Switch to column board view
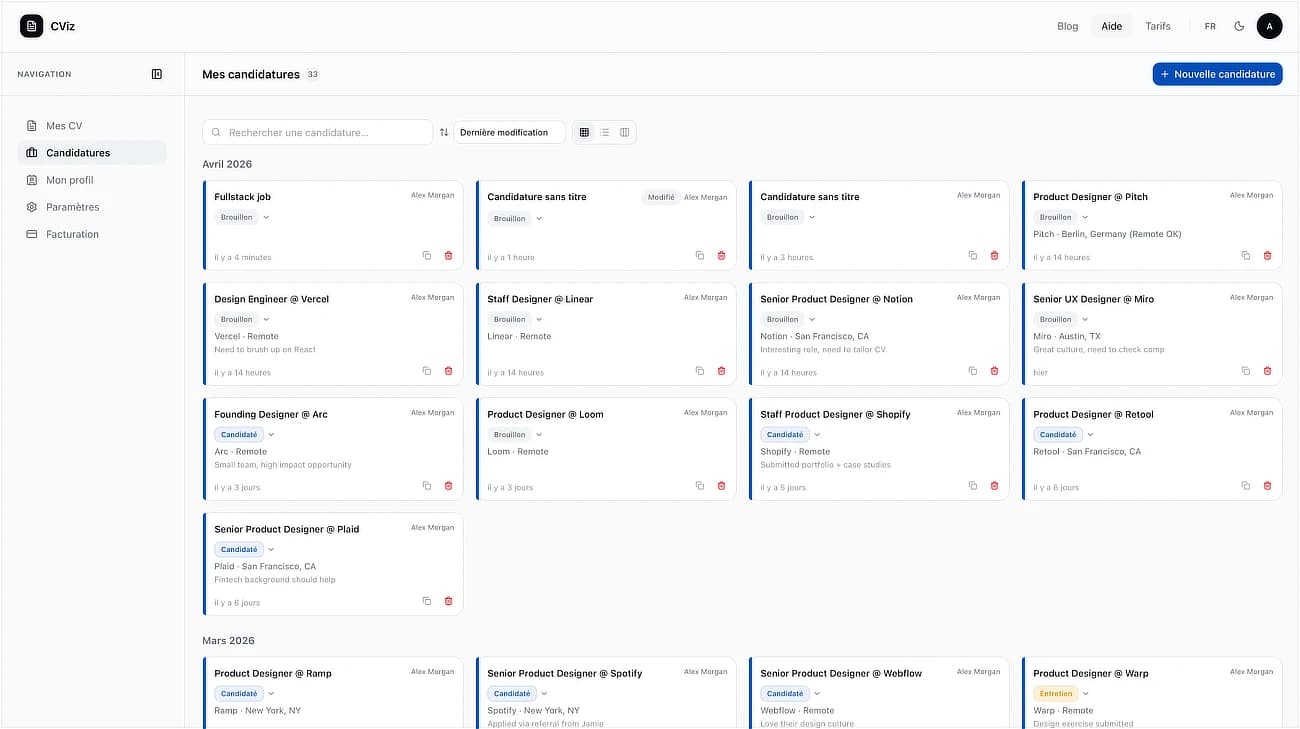Image resolution: width=1300 pixels, height=729 pixels. 625,132
